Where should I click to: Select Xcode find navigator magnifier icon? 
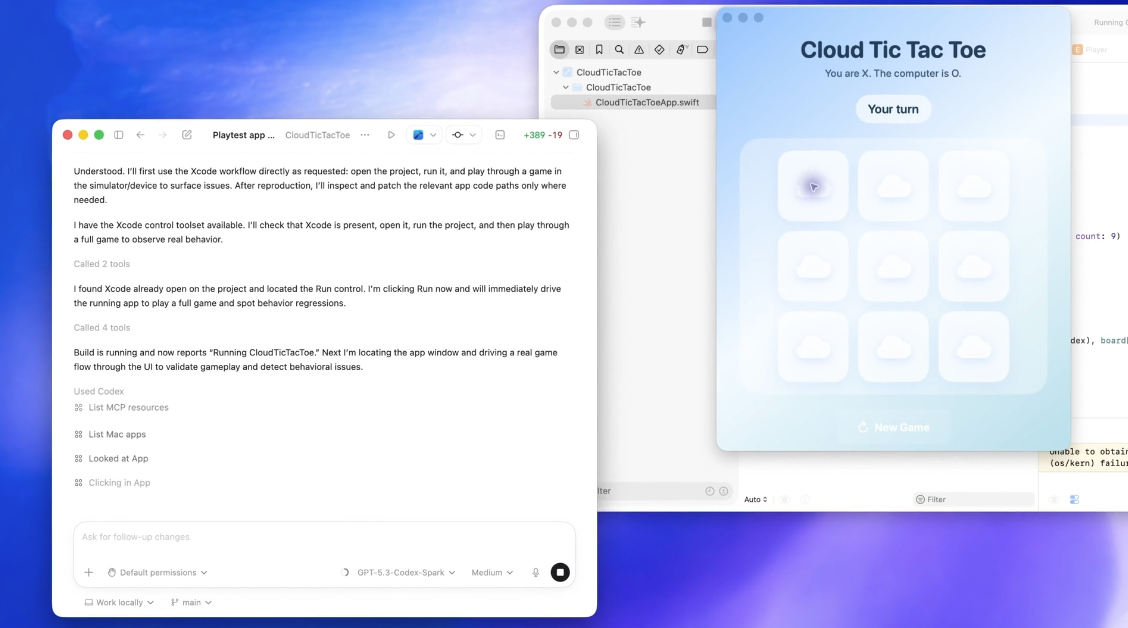(619, 50)
